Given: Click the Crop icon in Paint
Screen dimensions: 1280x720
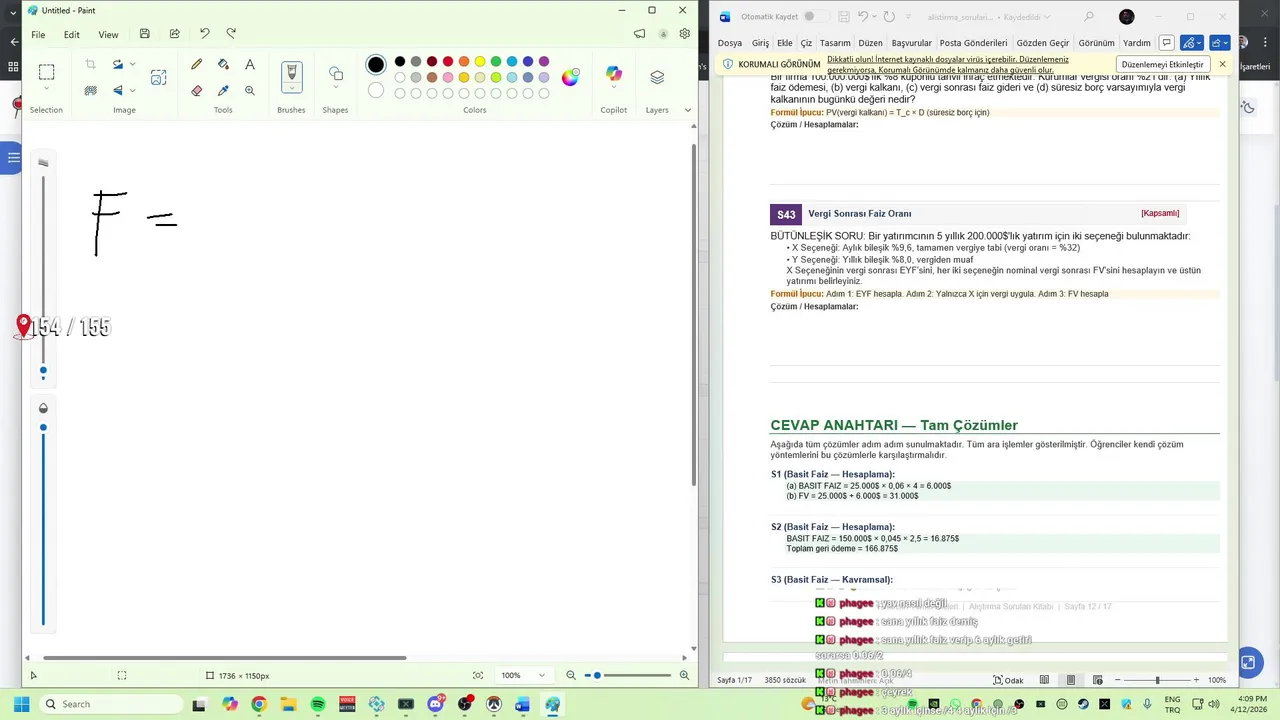Looking at the screenshot, I should 90,64.
